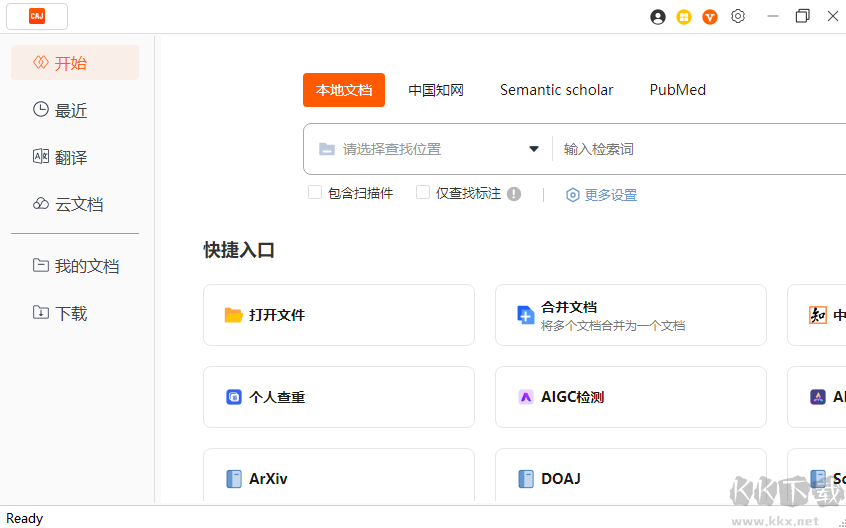Viewport: 846px width, 528px height.
Task: Select the PubMed tab
Action: (x=678, y=90)
